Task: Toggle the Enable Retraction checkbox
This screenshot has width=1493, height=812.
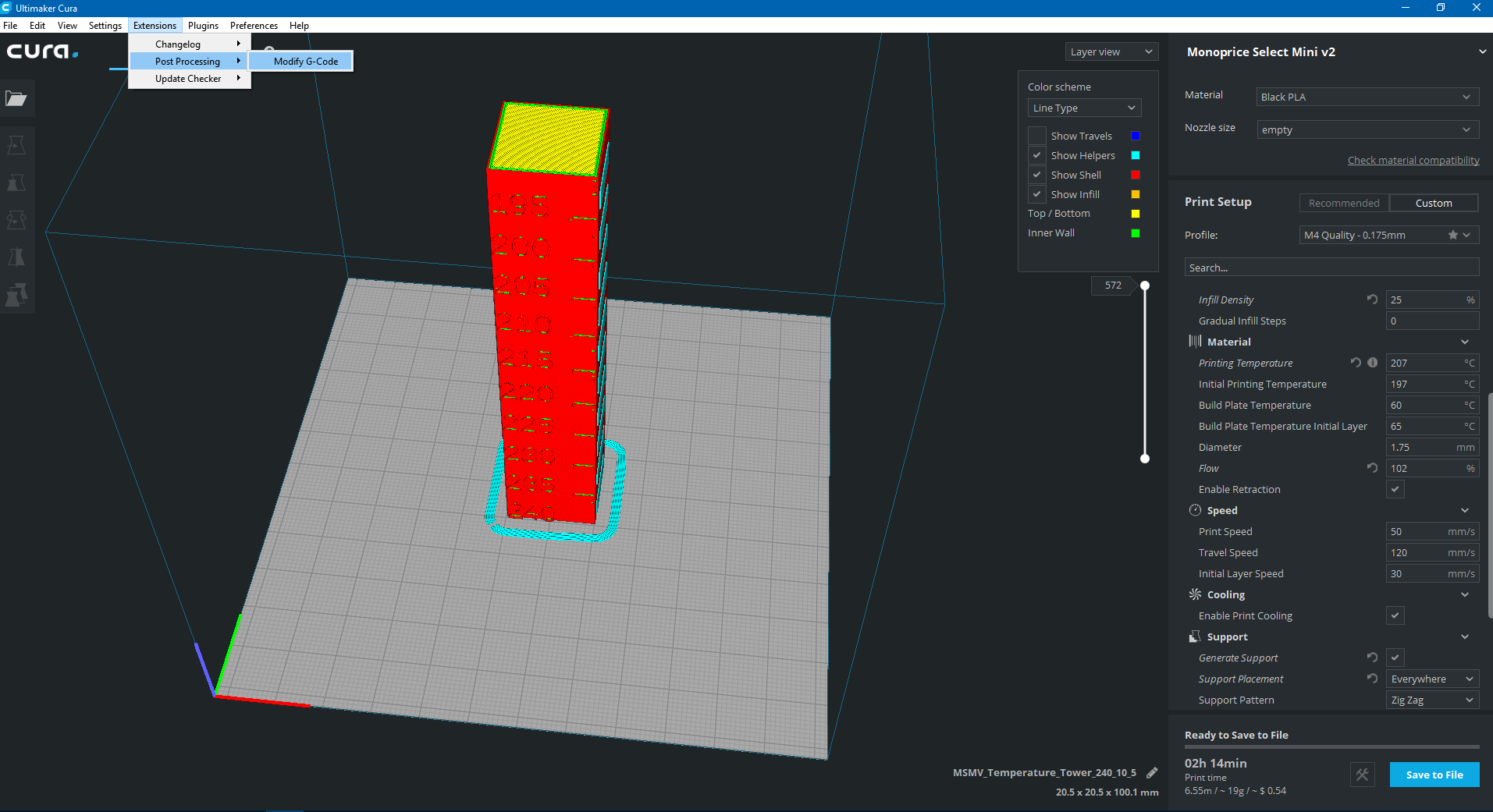Action: [x=1395, y=489]
